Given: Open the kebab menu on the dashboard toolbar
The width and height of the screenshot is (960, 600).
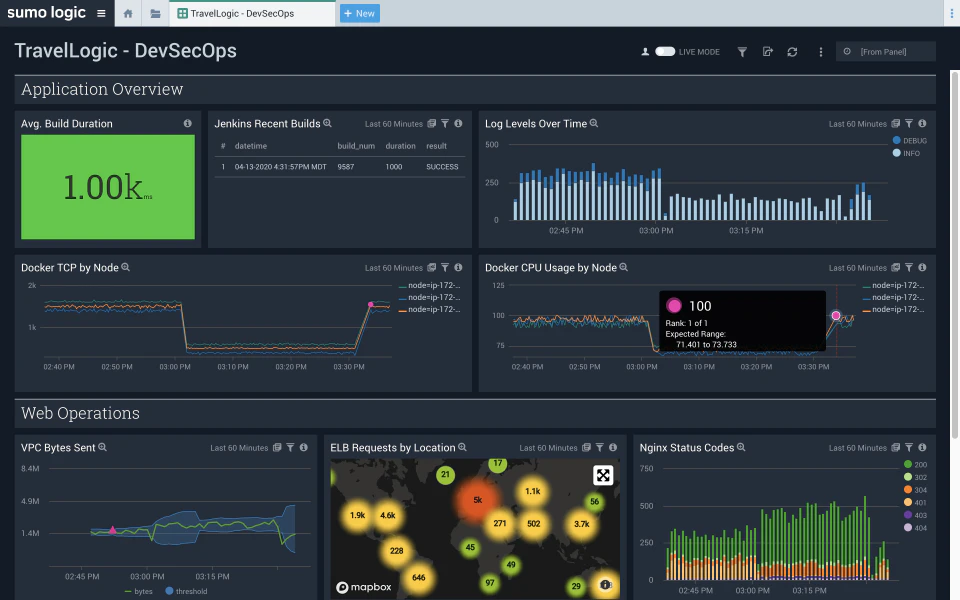Looking at the screenshot, I should tap(821, 51).
